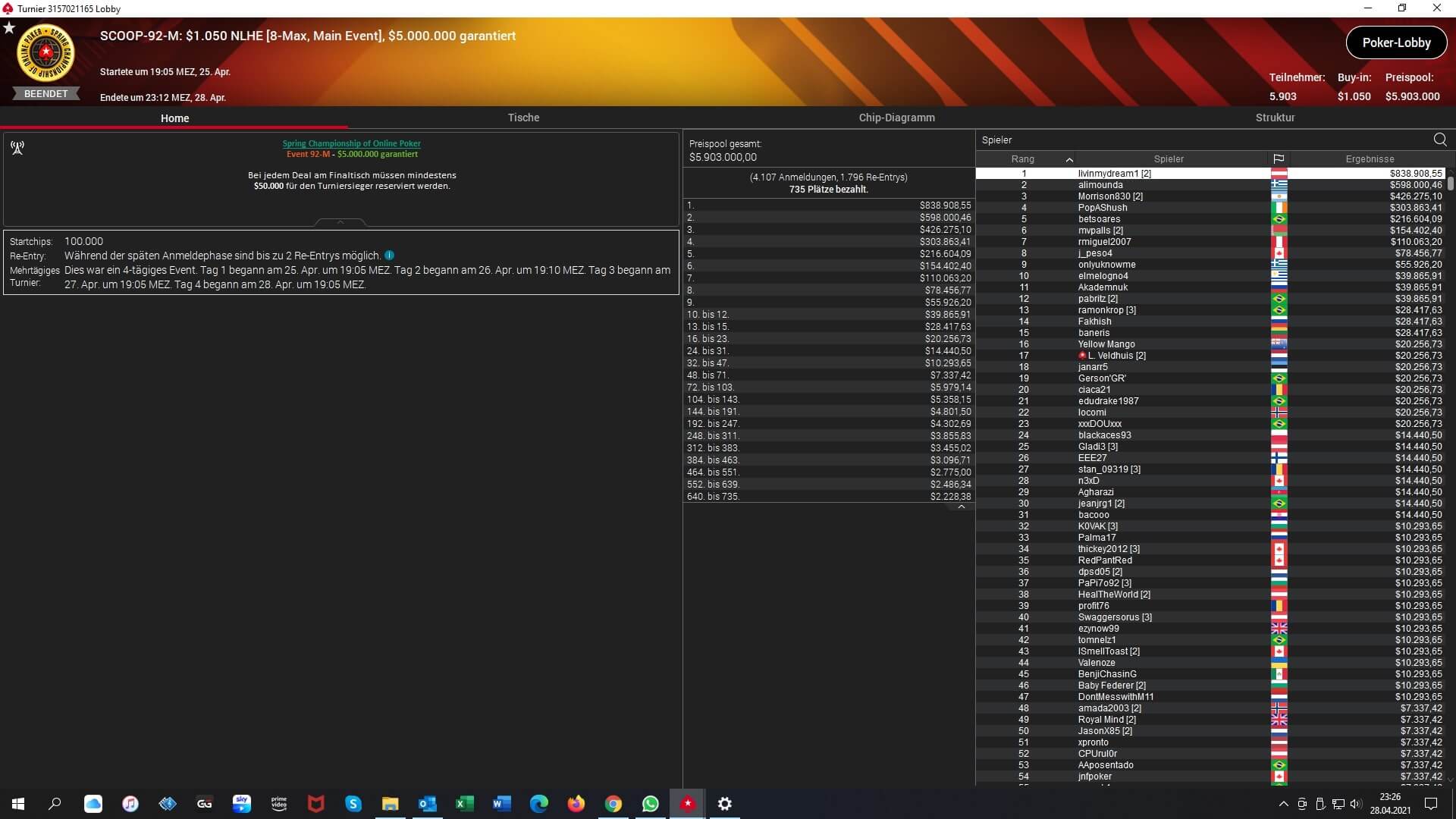Viewport: 1456px width, 819px height.
Task: Click the player search magnifier icon
Action: (x=1440, y=140)
